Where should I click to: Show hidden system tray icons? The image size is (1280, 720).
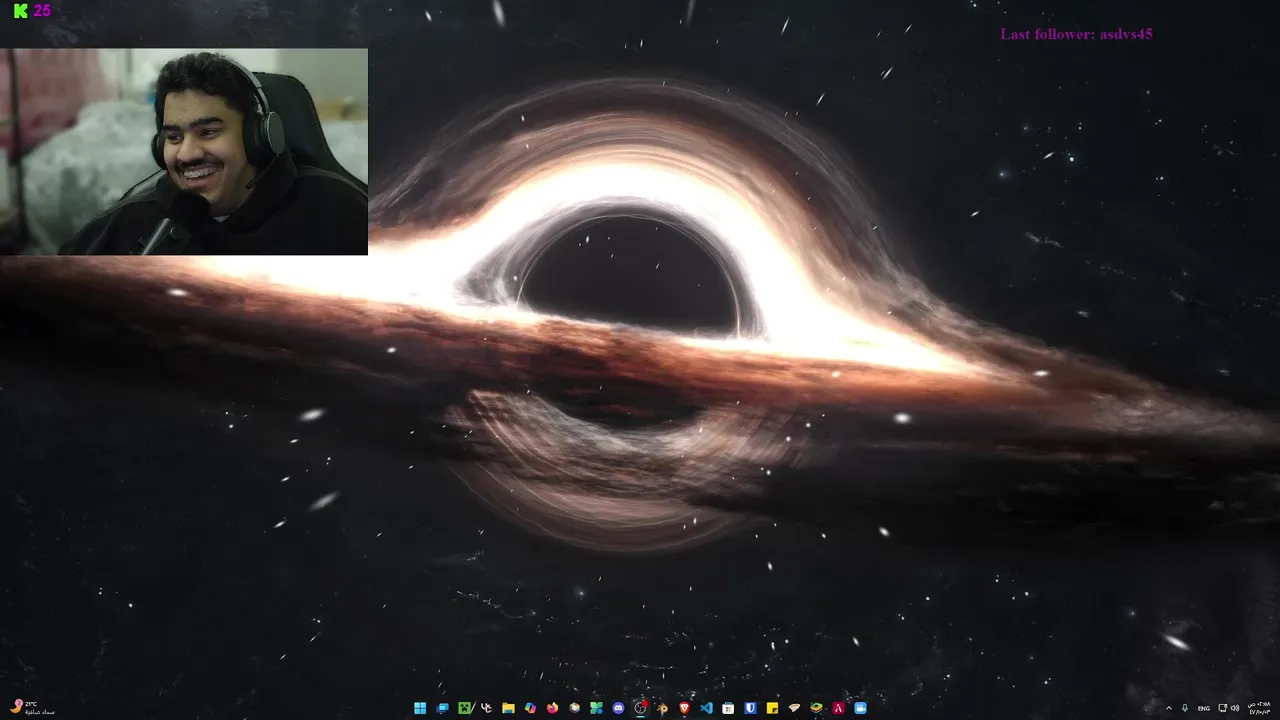pos(1169,708)
